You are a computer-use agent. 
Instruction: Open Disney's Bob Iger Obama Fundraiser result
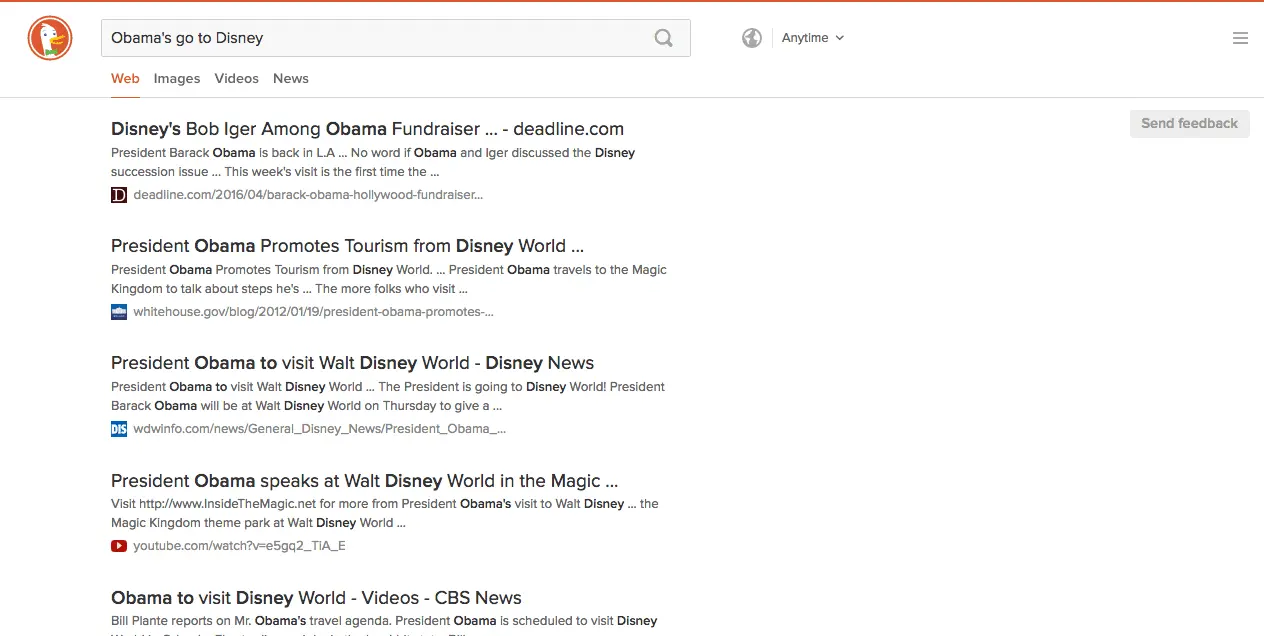[x=367, y=129]
